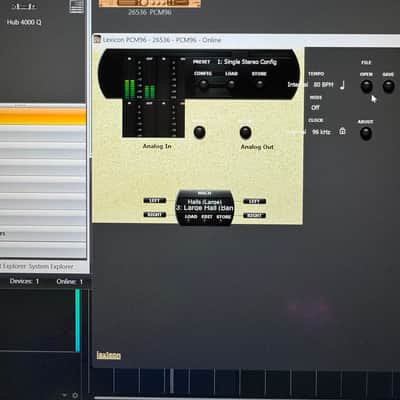This screenshot has width=400, height=400.
Task: Click the settings icon at bottom left corner
Action: point(75,395)
